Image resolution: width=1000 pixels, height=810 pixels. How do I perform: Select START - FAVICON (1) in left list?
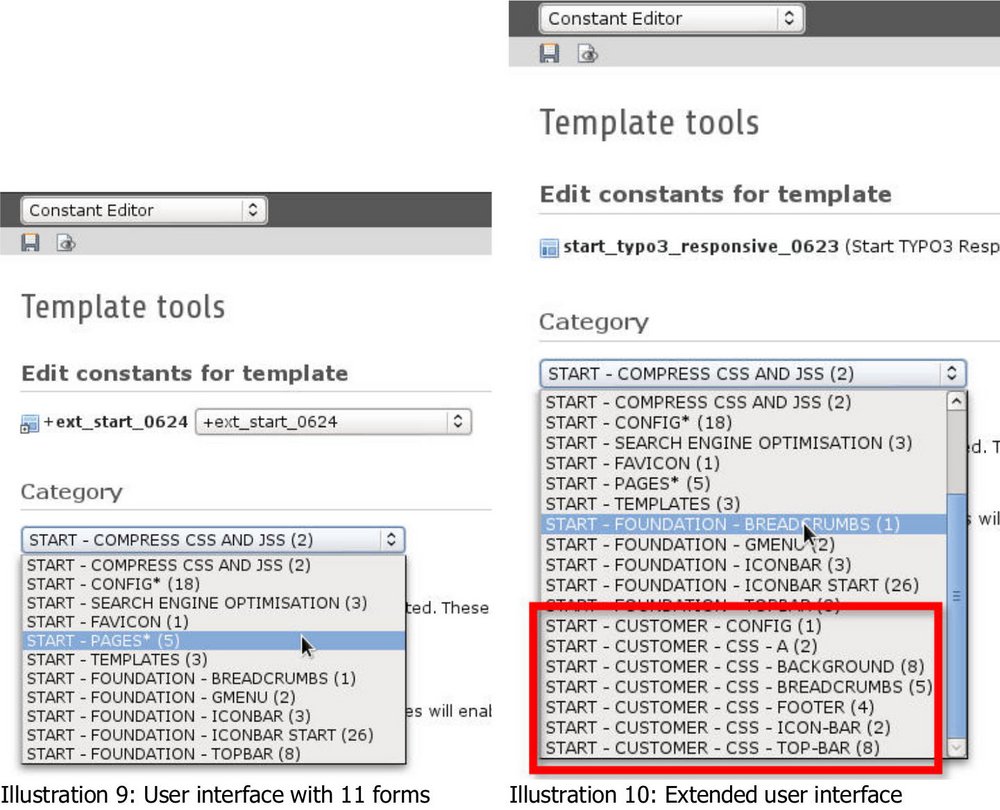pos(214,622)
